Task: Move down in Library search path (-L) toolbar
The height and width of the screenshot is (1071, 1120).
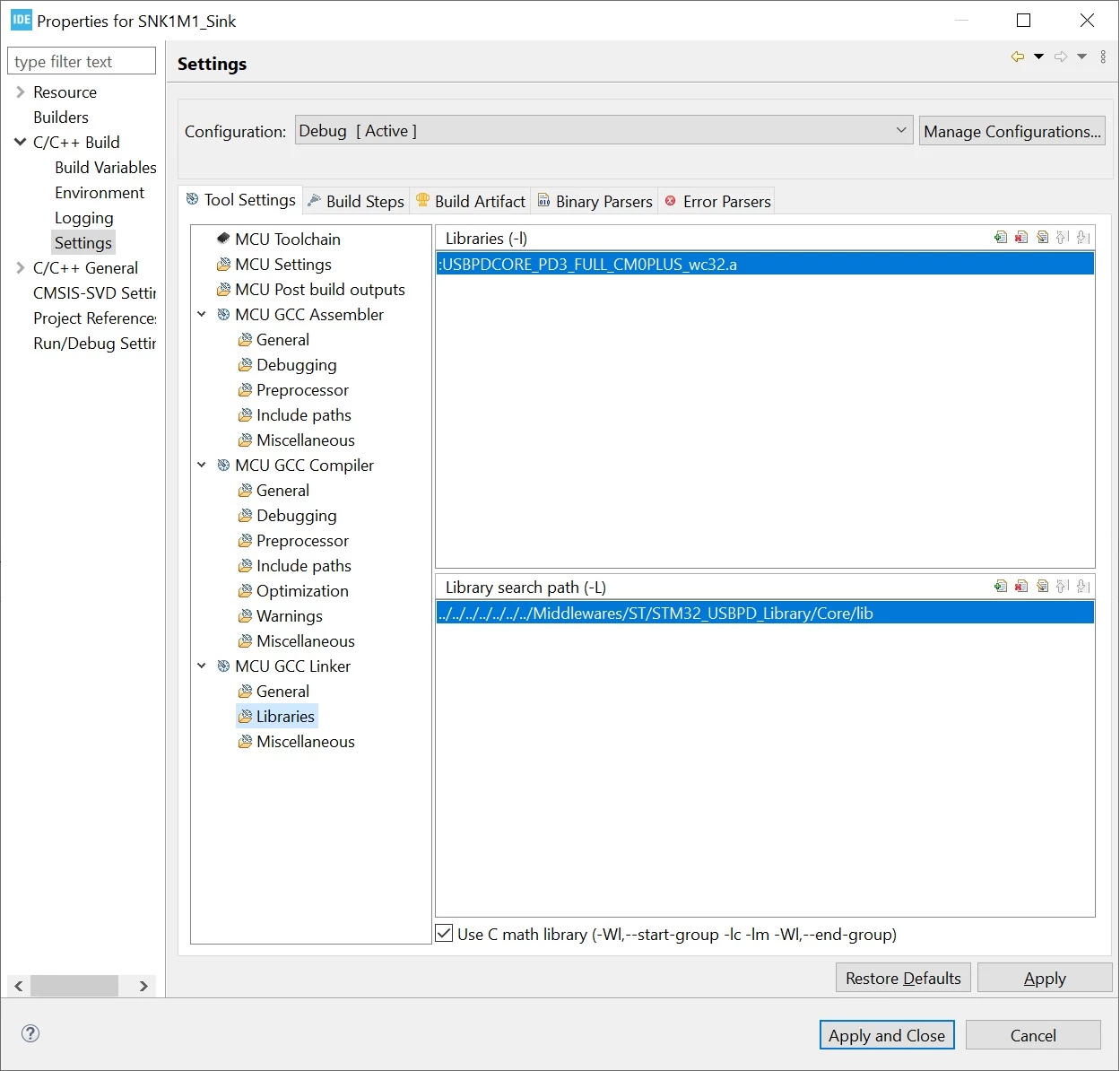Action: (1083, 587)
